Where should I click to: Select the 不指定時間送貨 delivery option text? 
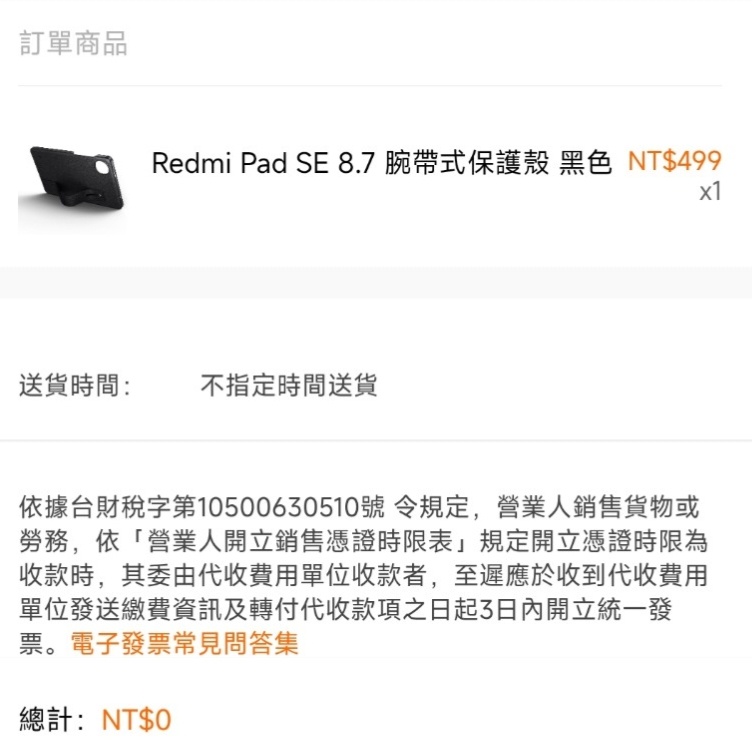[x=289, y=386]
